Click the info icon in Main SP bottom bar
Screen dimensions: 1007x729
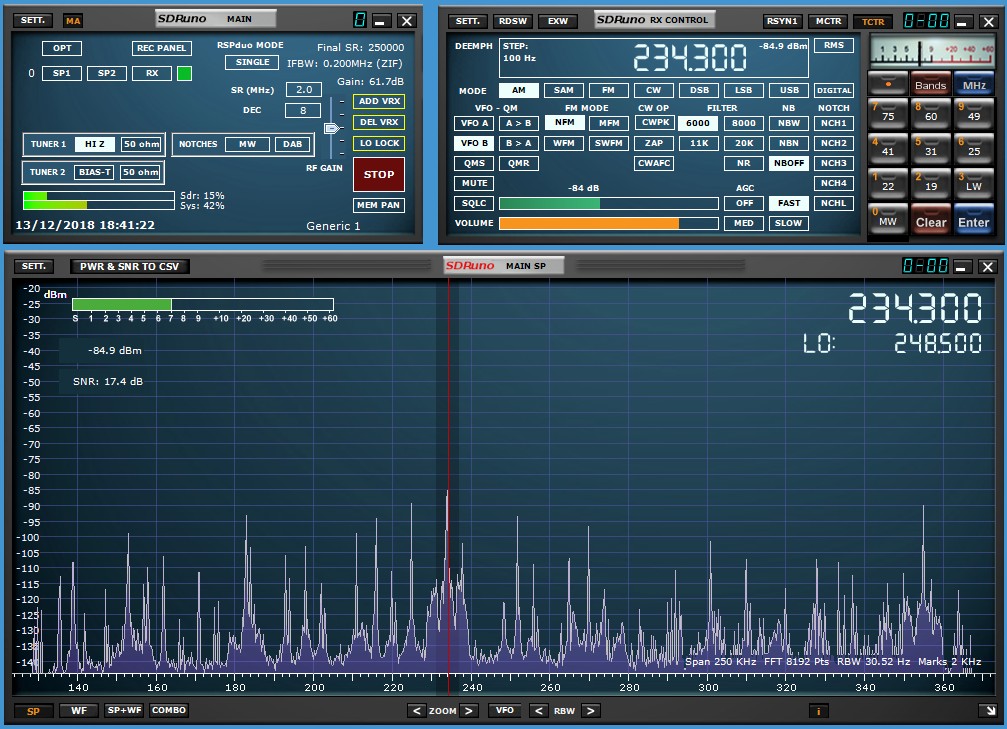pyautogui.click(x=818, y=710)
